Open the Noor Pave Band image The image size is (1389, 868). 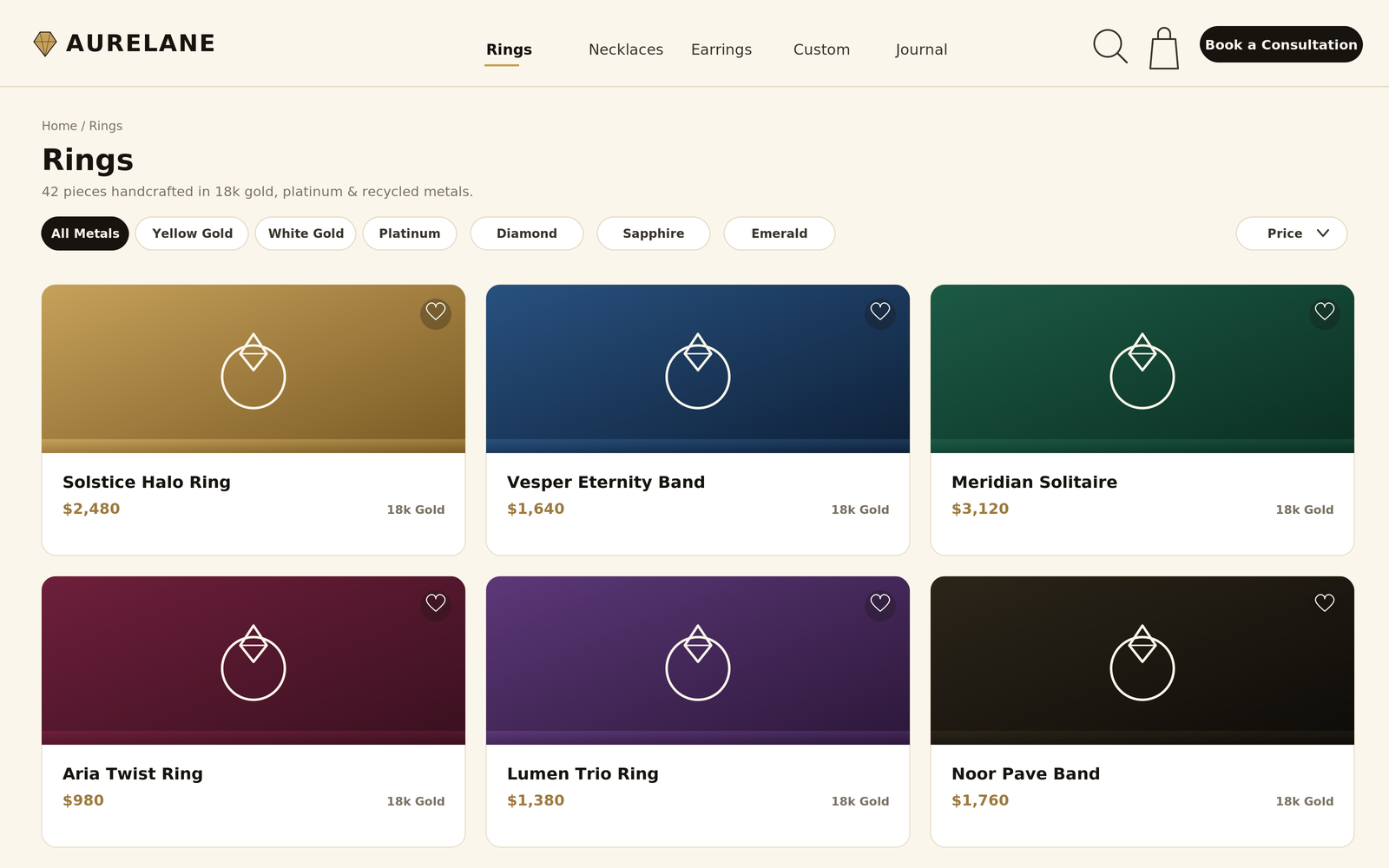[1142, 661]
